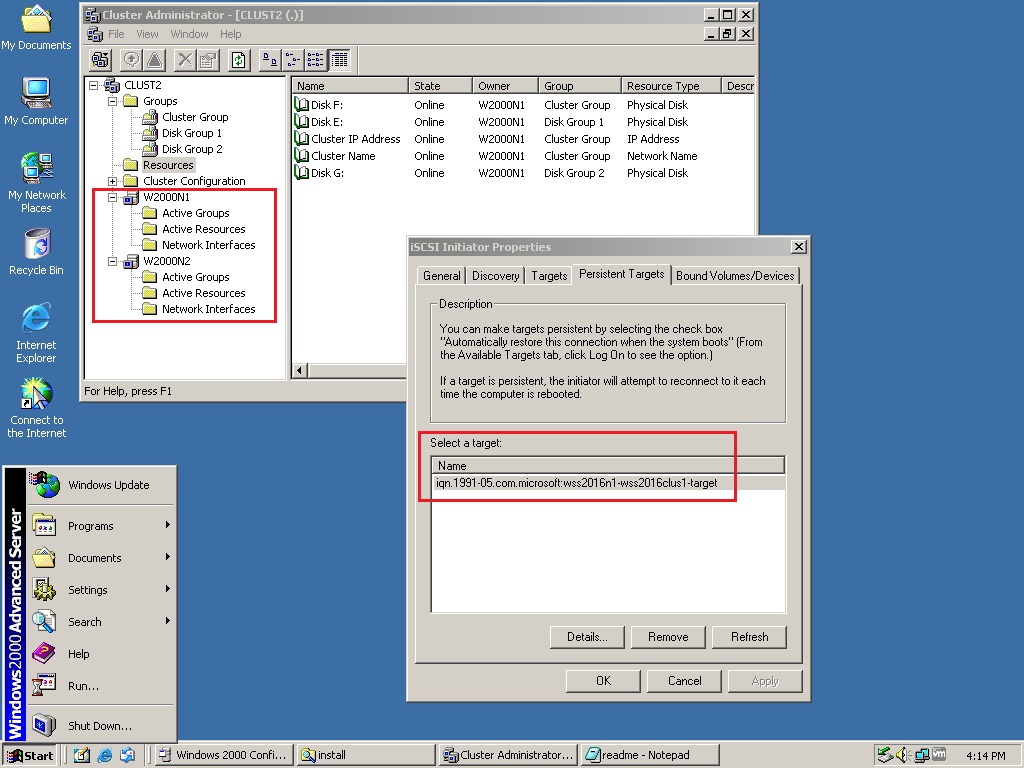Expand Settings submenu arrow in Start menu
The width and height of the screenshot is (1024, 768).
tap(167, 589)
